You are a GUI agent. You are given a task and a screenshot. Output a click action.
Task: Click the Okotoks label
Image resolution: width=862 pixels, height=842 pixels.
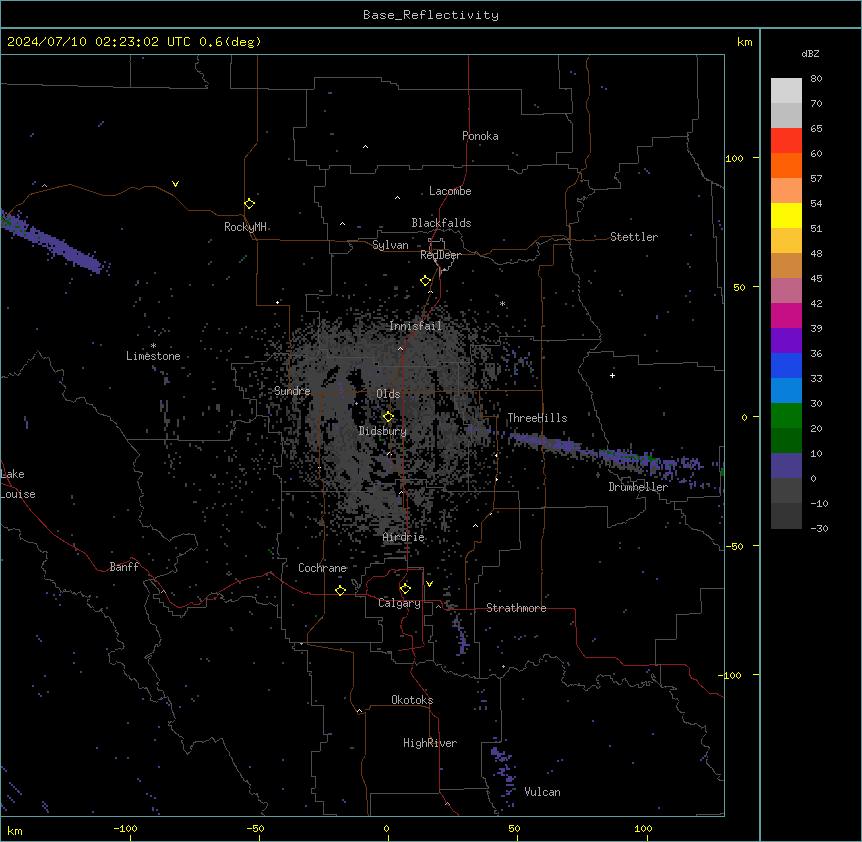[412, 700]
